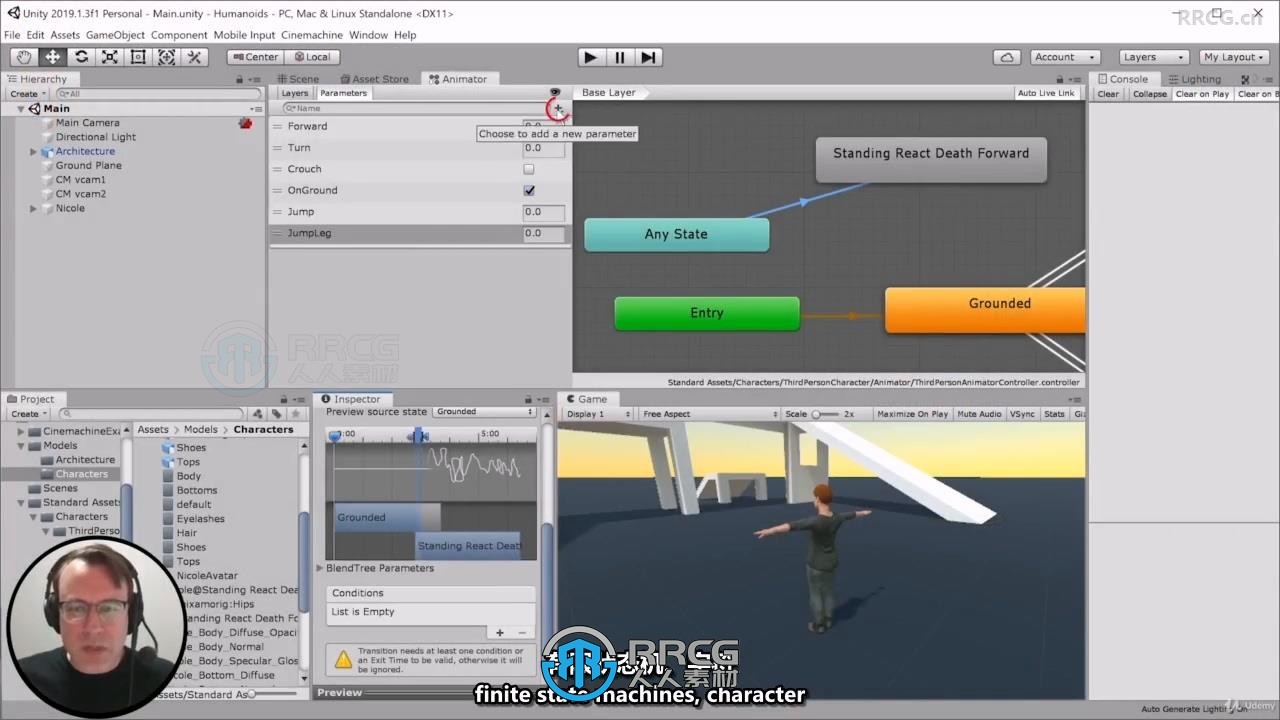Screen dimensions: 1280x720
Task: Add a condition with plus button
Action: pyautogui.click(x=500, y=632)
